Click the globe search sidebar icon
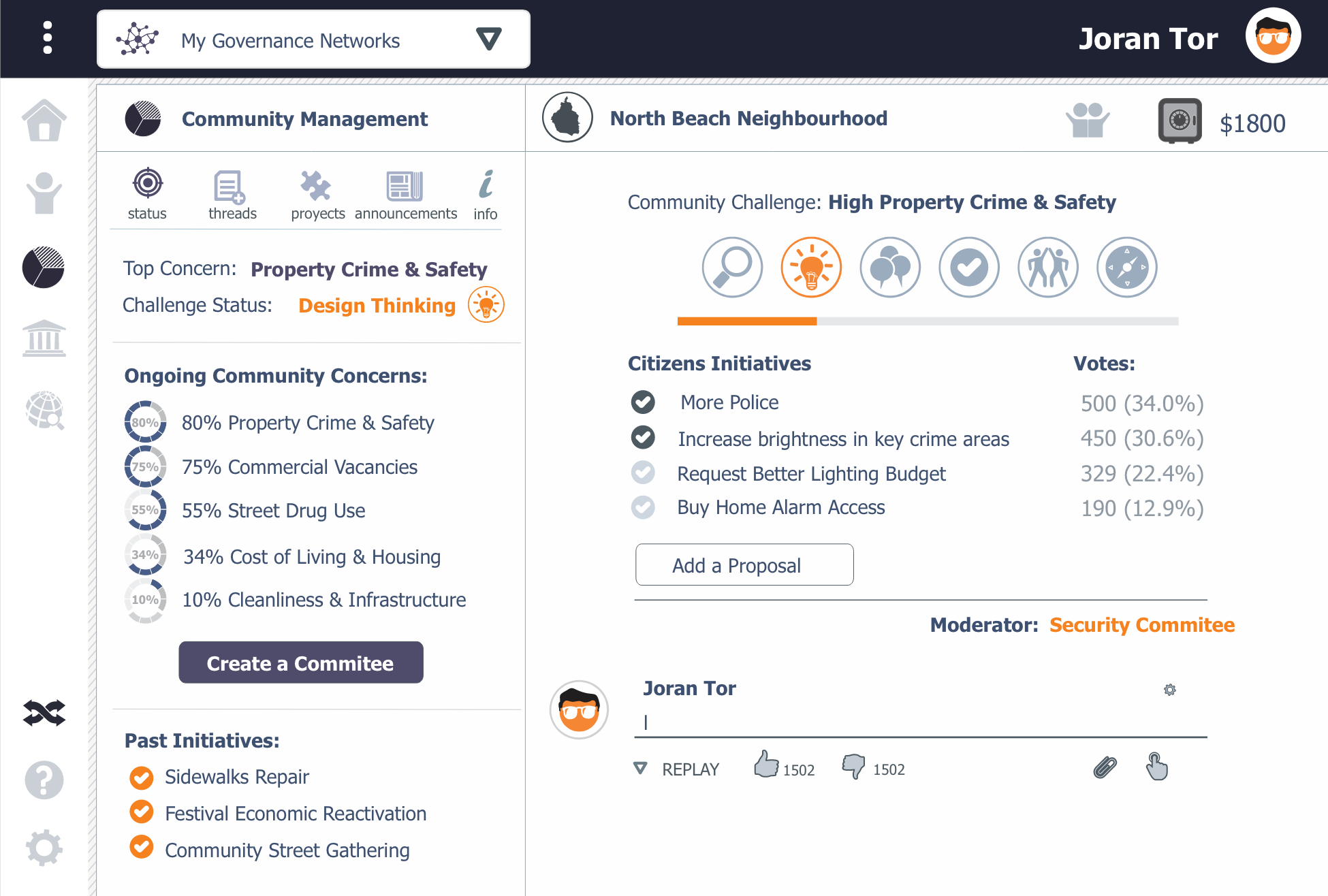Image resolution: width=1328 pixels, height=896 pixels. [x=44, y=410]
